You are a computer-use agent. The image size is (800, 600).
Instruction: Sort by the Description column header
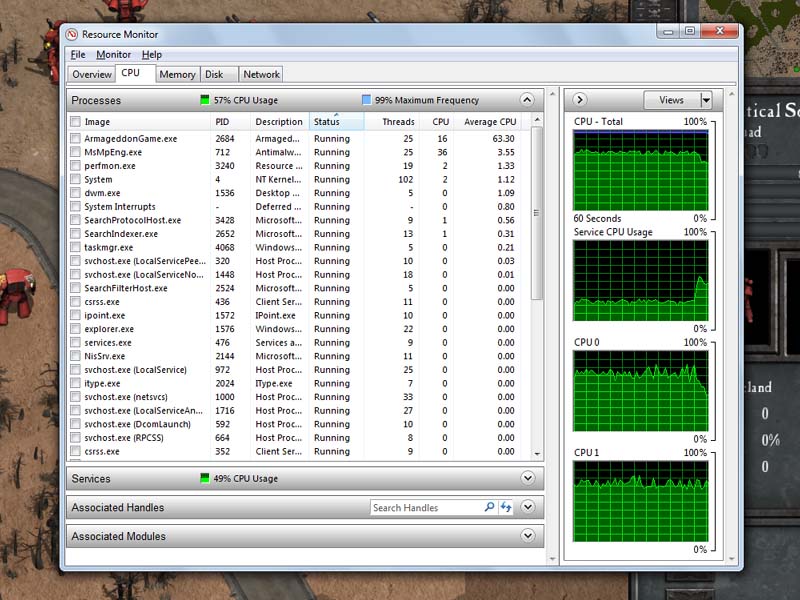(x=280, y=121)
